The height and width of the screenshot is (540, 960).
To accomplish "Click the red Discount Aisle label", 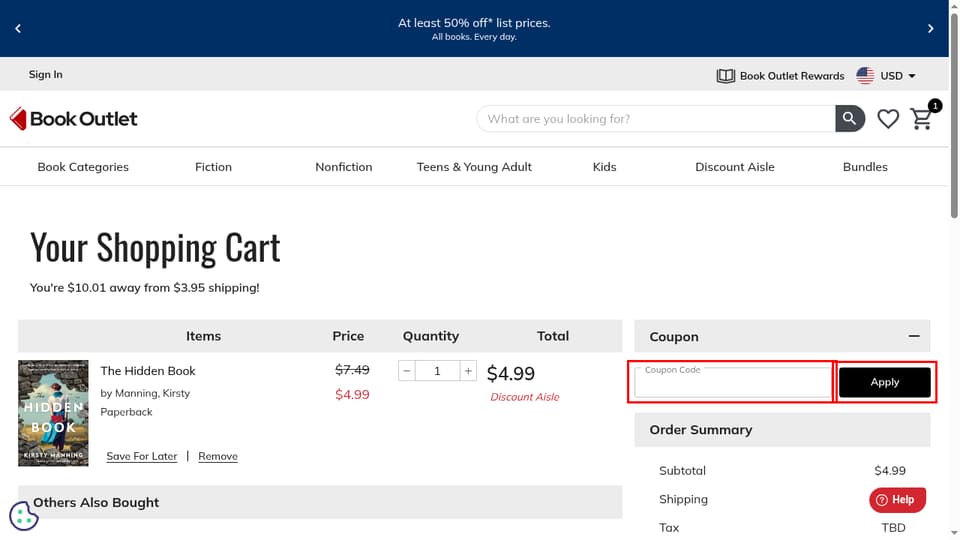I will click(525, 397).
